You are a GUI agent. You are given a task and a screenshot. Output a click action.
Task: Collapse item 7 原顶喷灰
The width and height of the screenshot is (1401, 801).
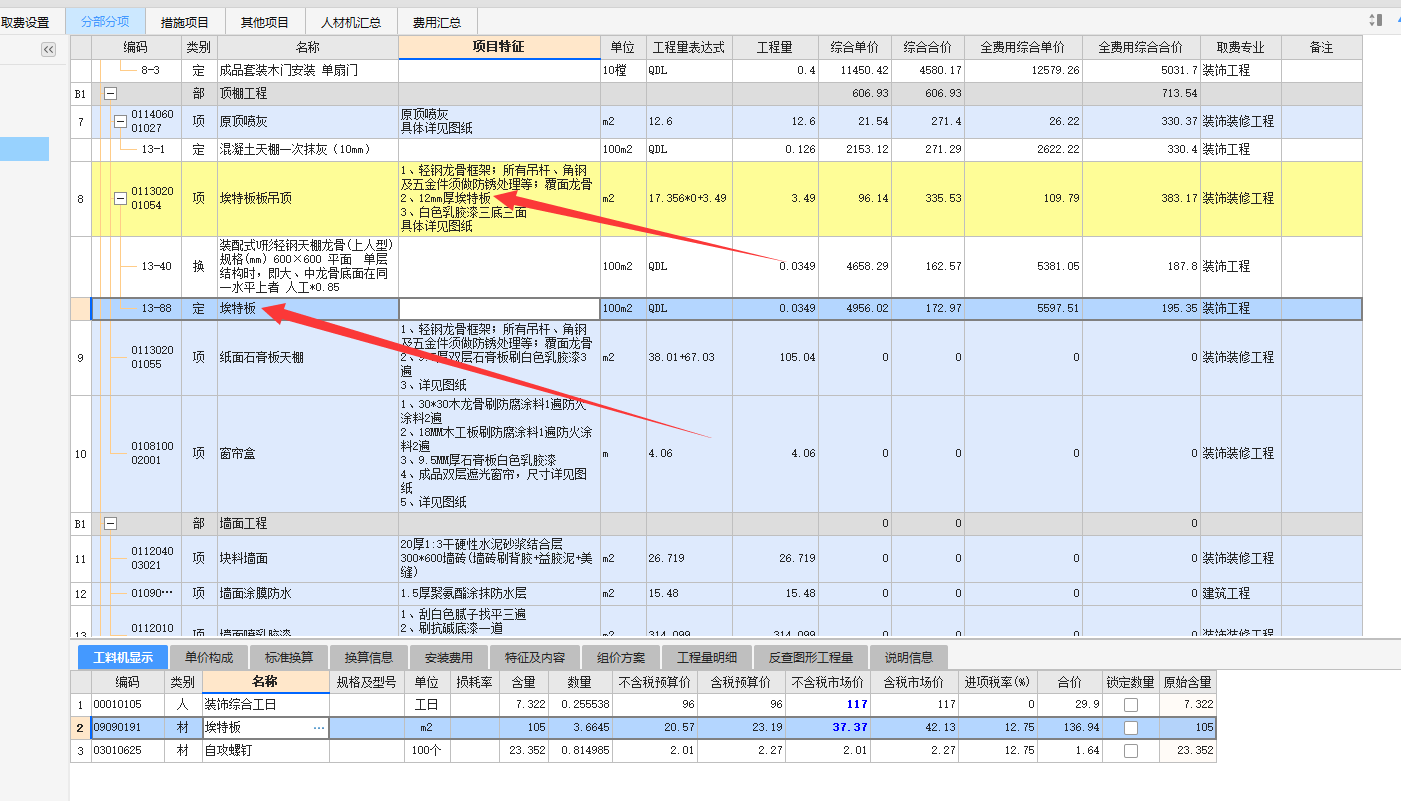(x=121, y=121)
